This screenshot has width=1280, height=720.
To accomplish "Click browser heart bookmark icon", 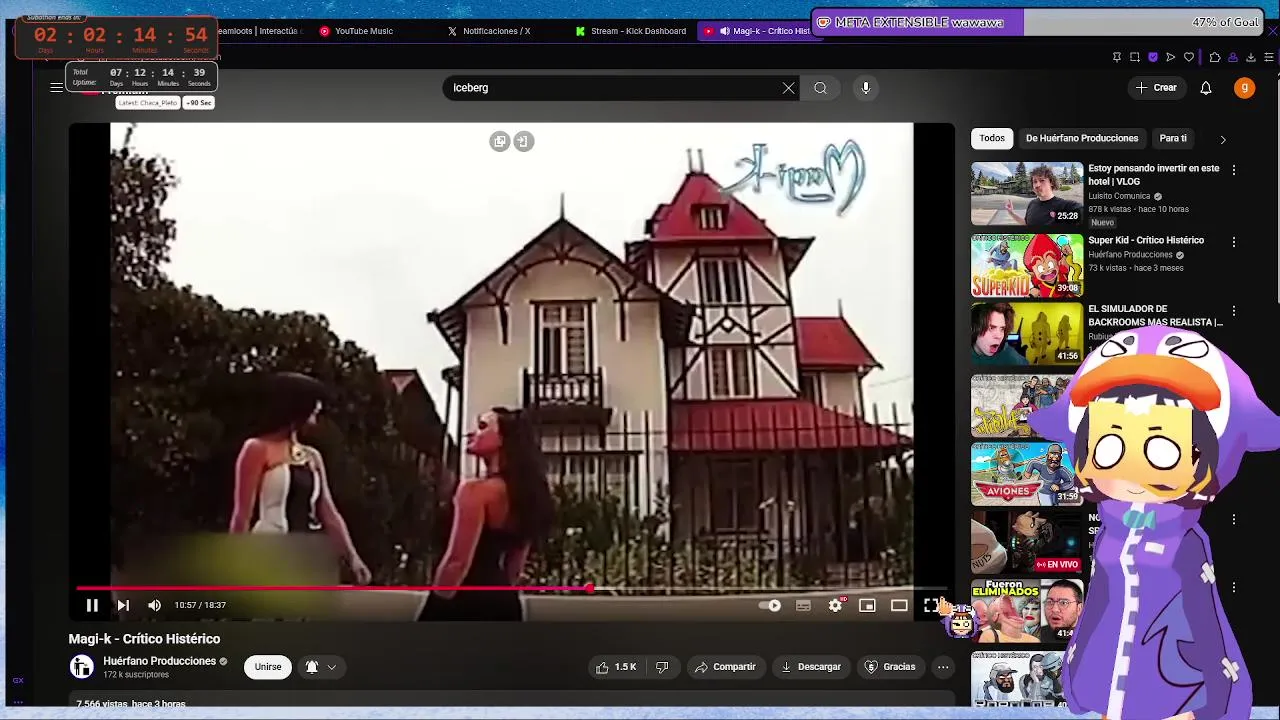I will [x=1189, y=57].
